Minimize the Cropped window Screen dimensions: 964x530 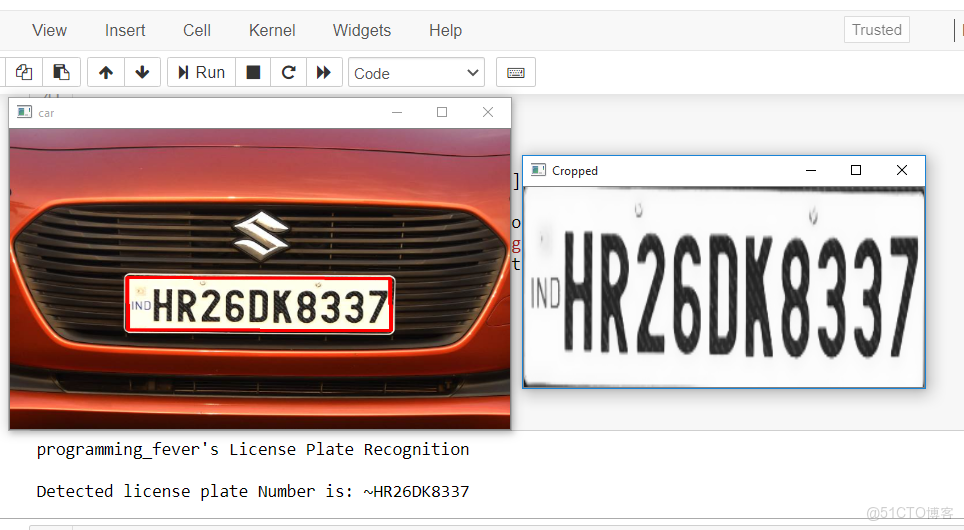811,170
